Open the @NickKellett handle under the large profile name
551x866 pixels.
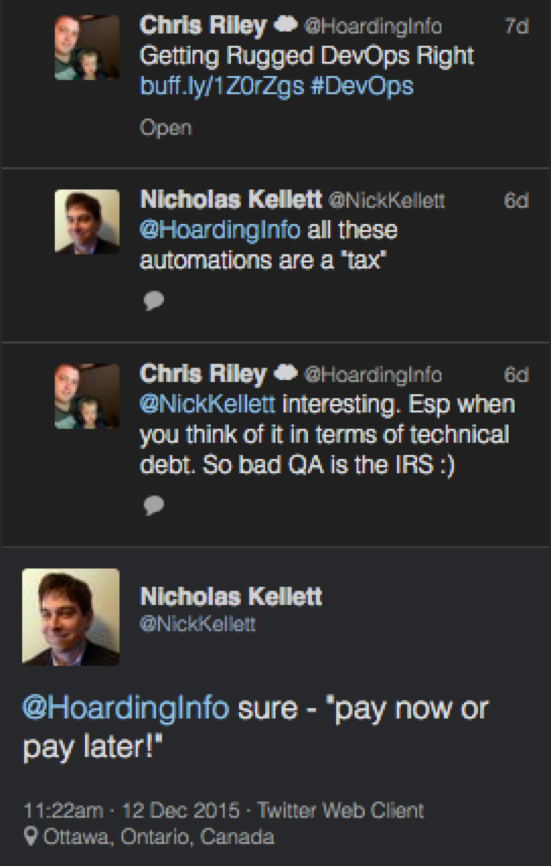(198, 624)
